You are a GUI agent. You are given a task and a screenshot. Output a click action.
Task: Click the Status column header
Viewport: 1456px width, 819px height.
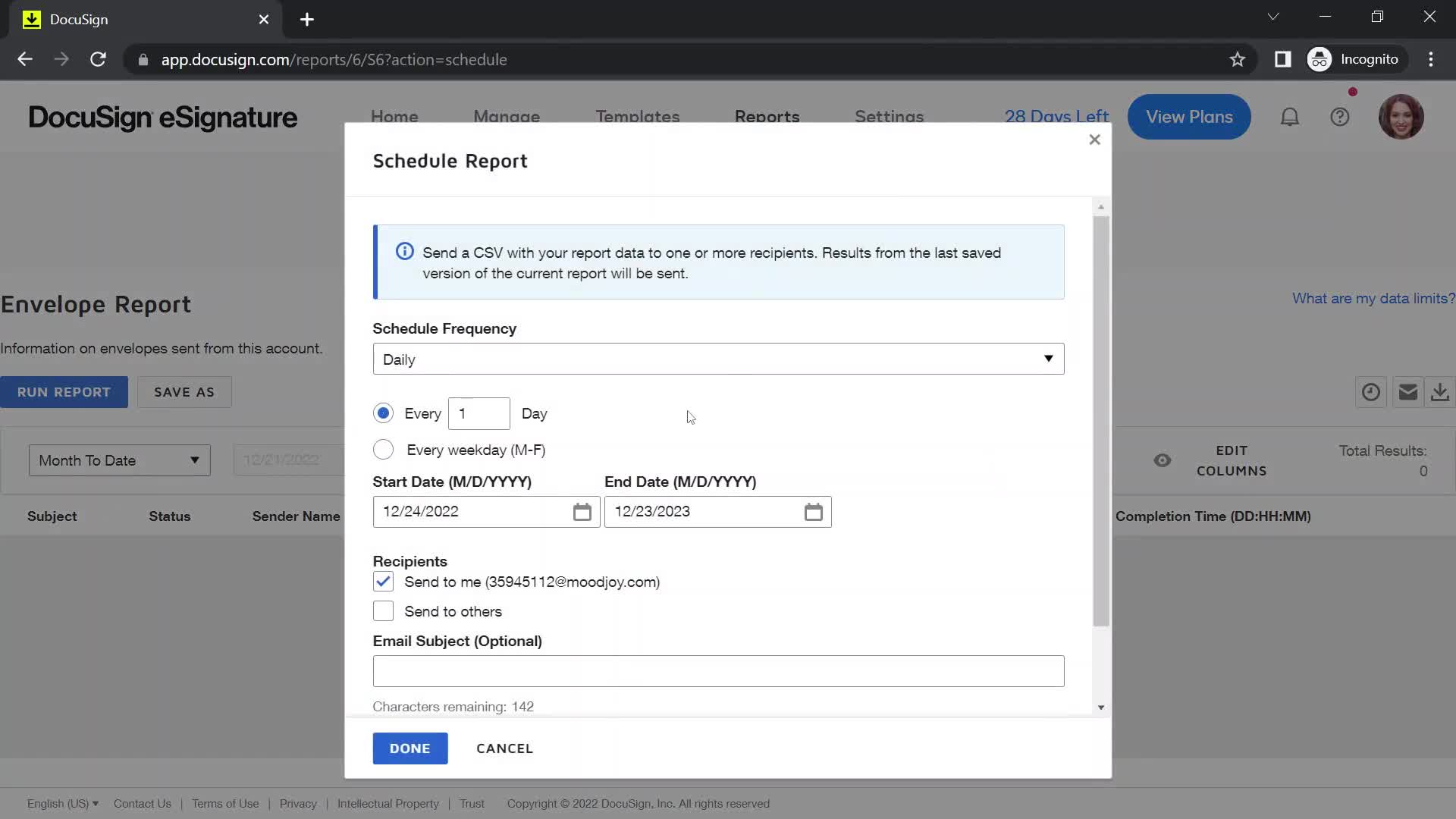(x=169, y=516)
